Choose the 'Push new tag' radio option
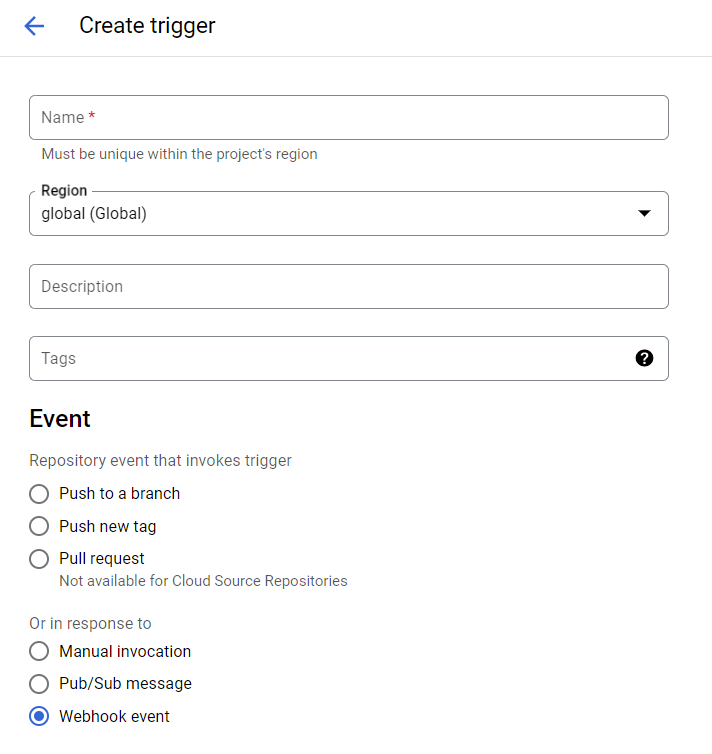The height and width of the screenshot is (754, 712). [39, 526]
